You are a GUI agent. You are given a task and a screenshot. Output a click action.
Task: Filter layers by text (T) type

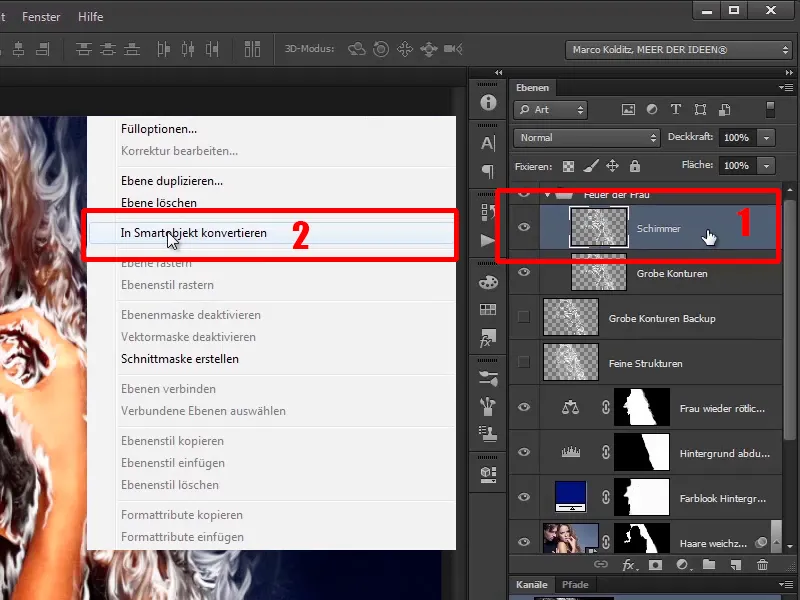point(676,109)
